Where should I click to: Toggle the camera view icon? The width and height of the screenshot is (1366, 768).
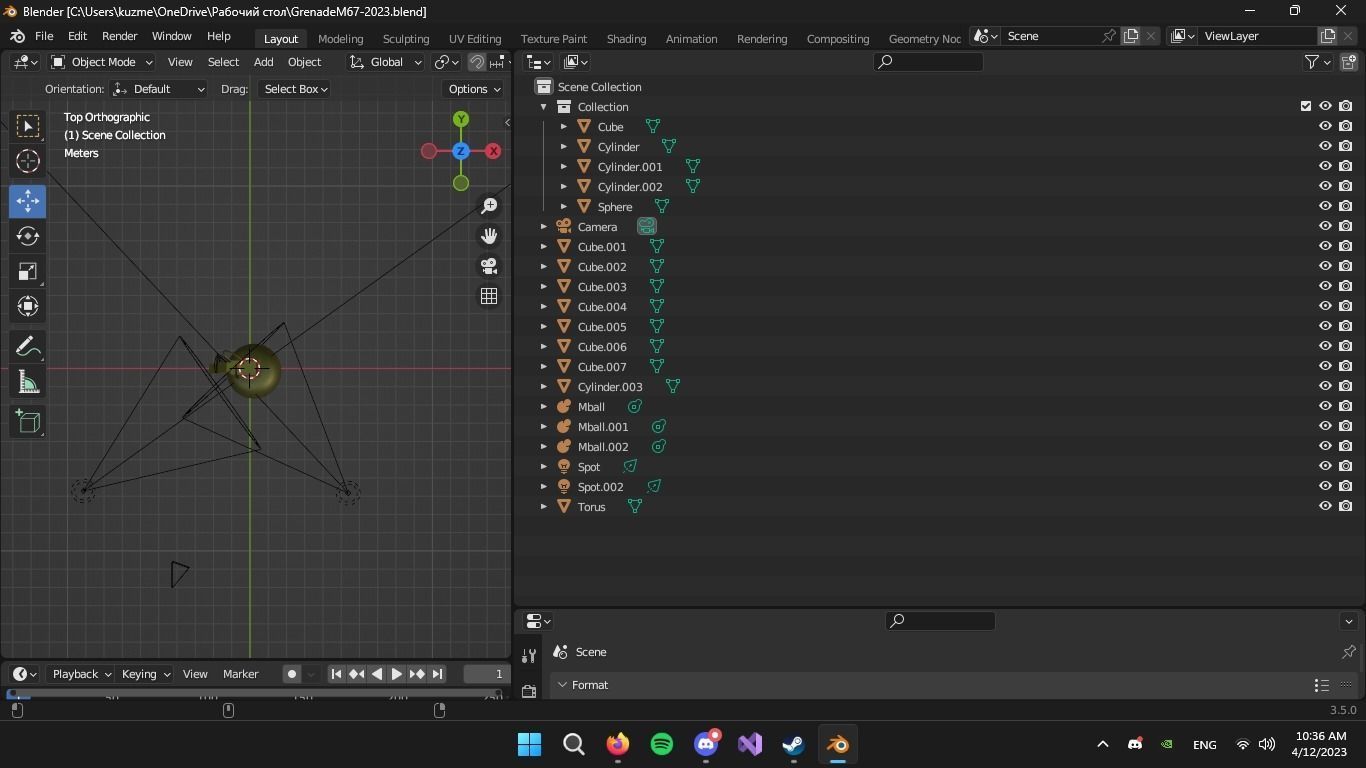click(489, 266)
